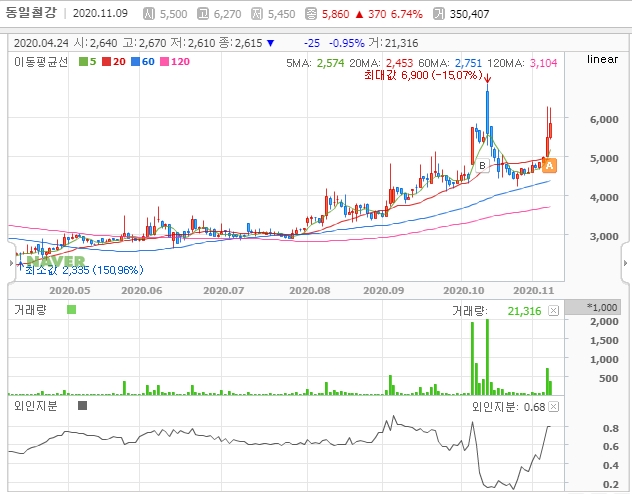Viewport: 632px width, 494px height.
Task: Expand chart with left edge arrow
Action: [11, 263]
